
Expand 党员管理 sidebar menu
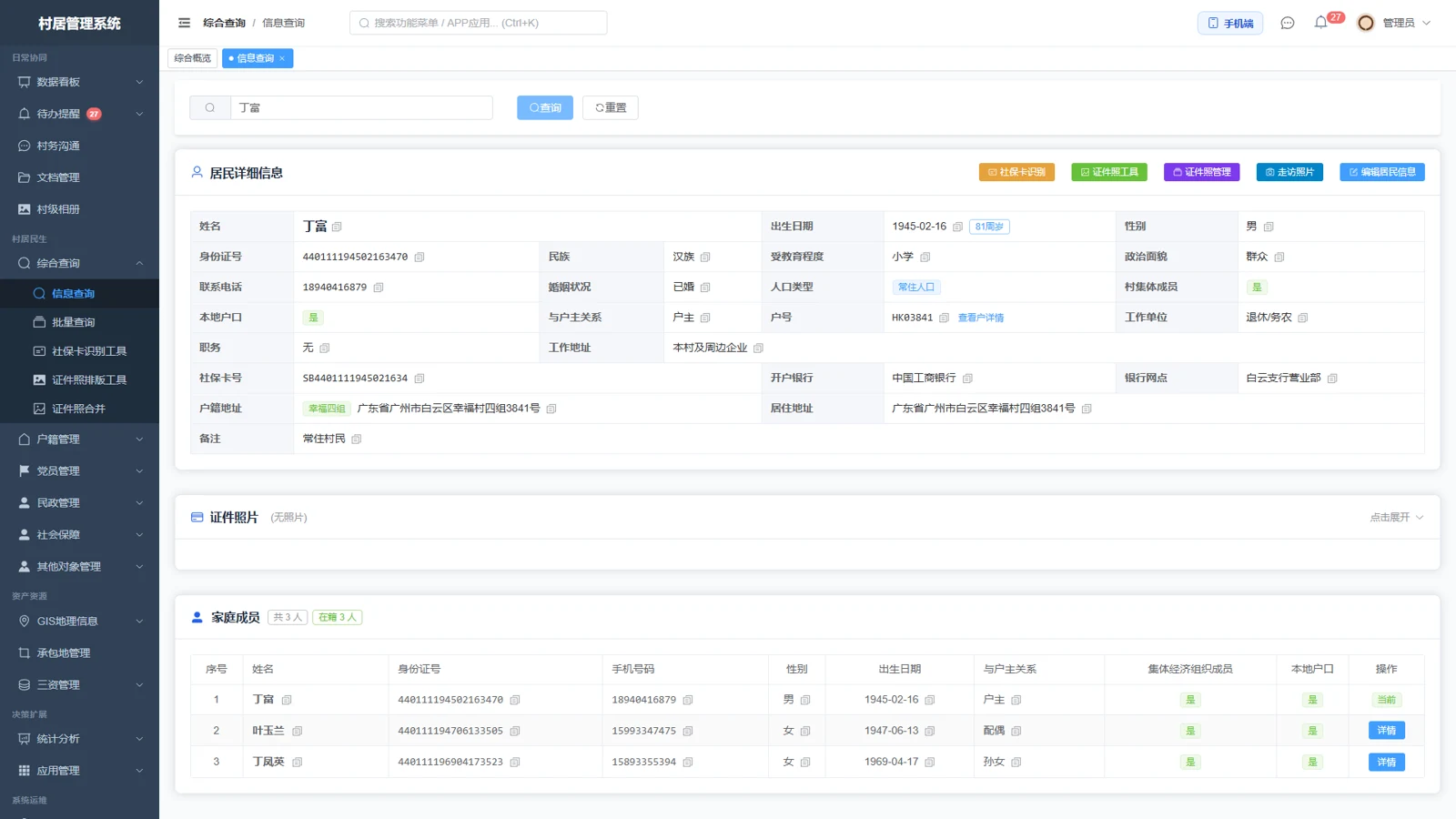tap(79, 470)
